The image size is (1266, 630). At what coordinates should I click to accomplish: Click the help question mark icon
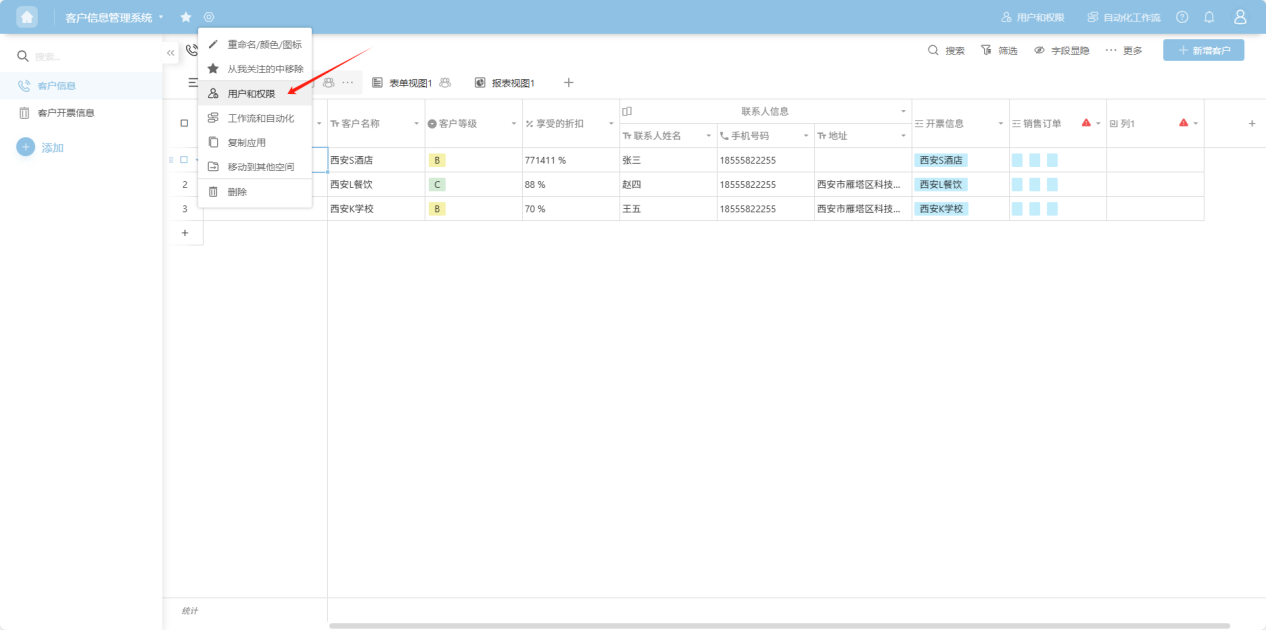(1182, 17)
